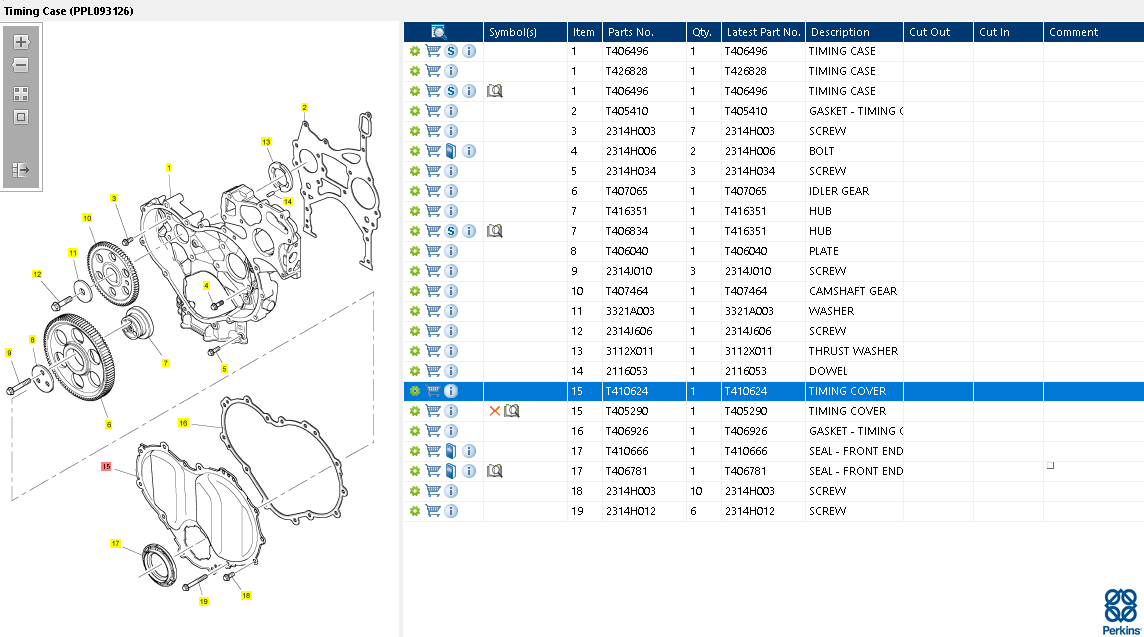Add T426828 to cart via cart icon

pos(433,72)
